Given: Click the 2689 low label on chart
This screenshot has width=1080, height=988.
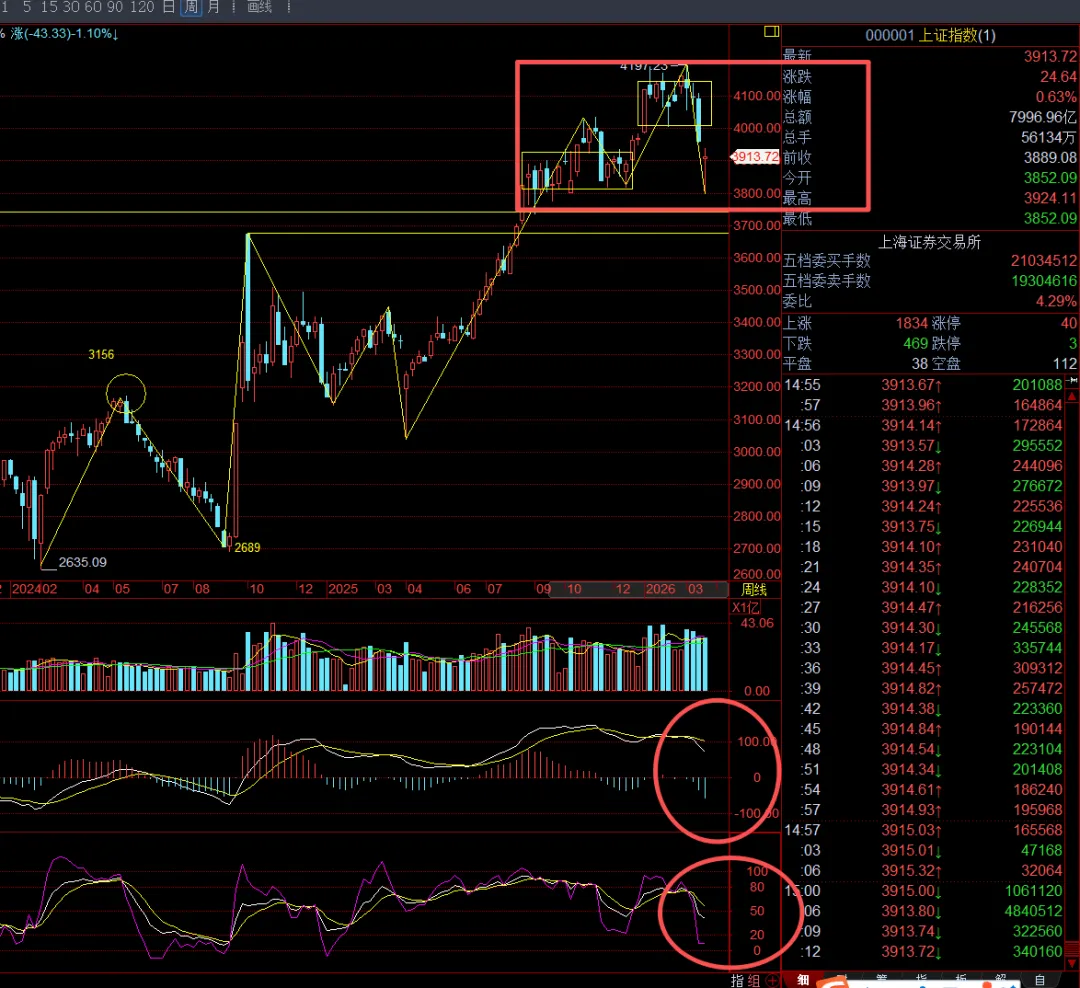Looking at the screenshot, I should pyautogui.click(x=247, y=548).
